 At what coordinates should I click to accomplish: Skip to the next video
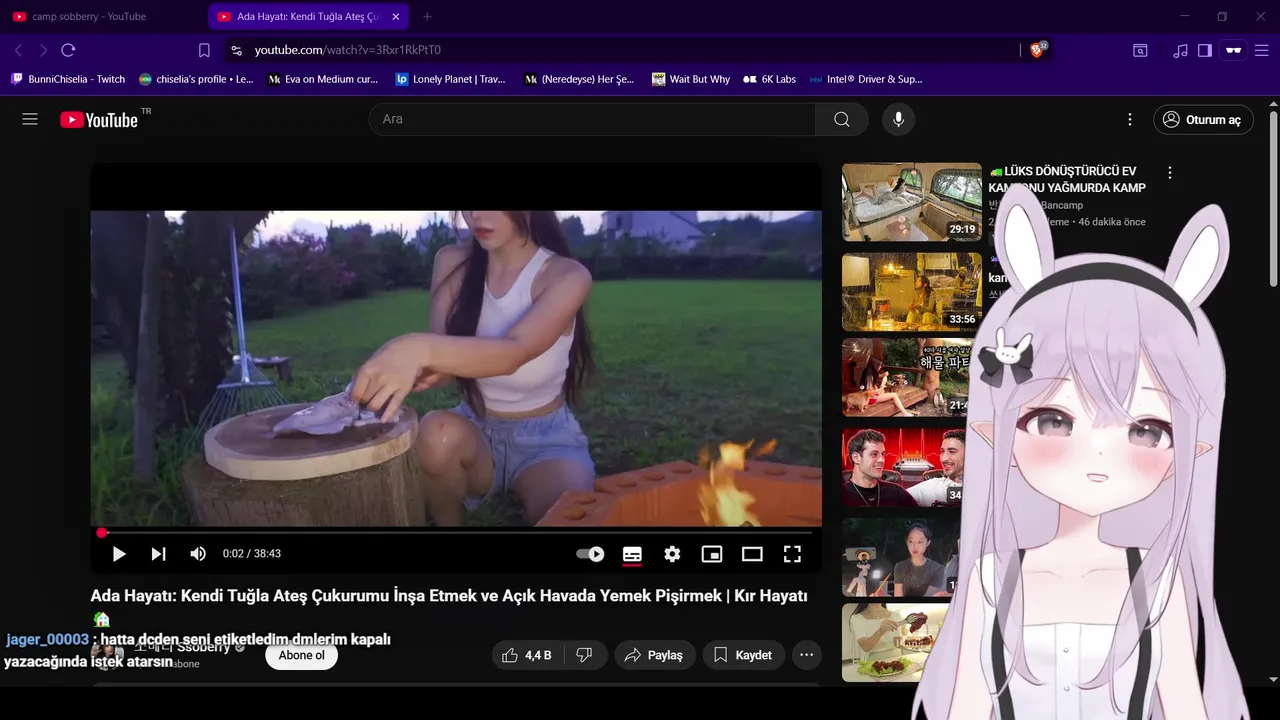point(158,553)
